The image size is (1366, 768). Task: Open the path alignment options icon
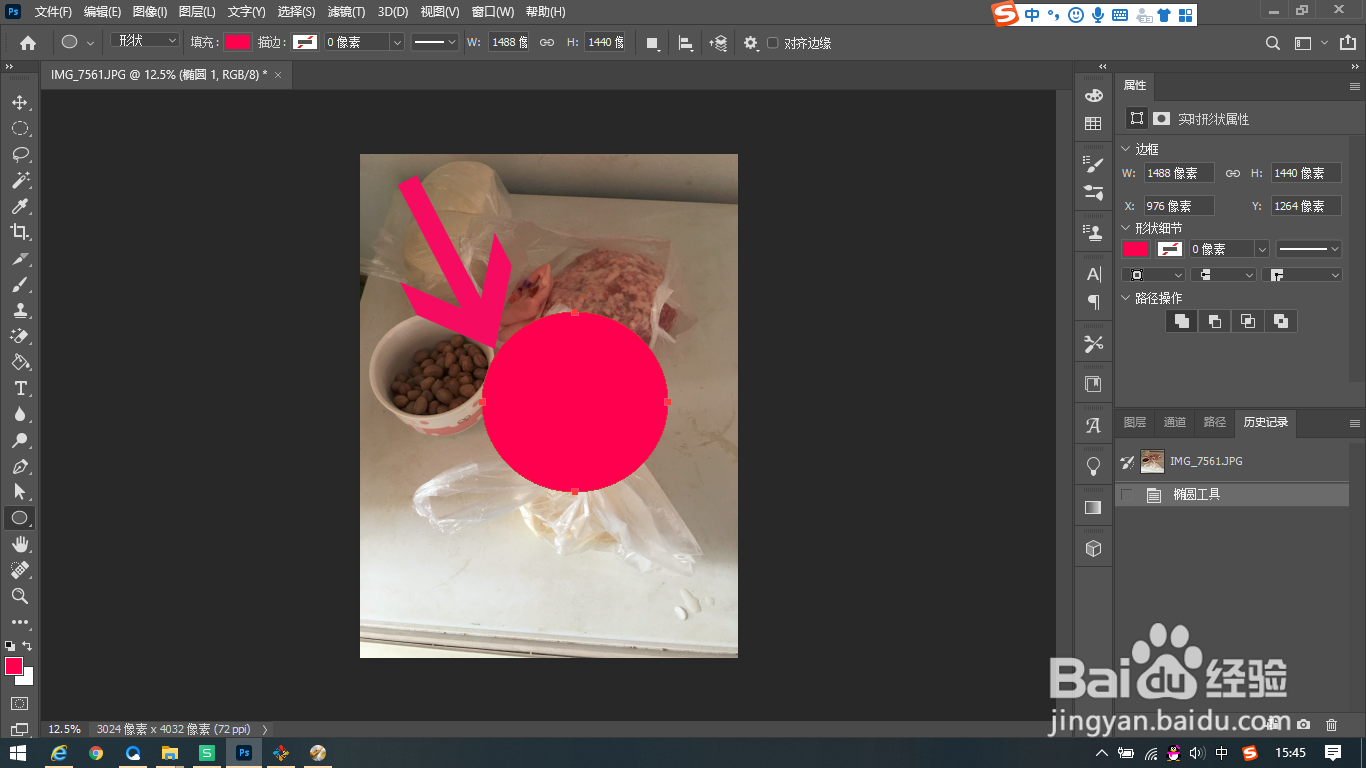point(686,43)
